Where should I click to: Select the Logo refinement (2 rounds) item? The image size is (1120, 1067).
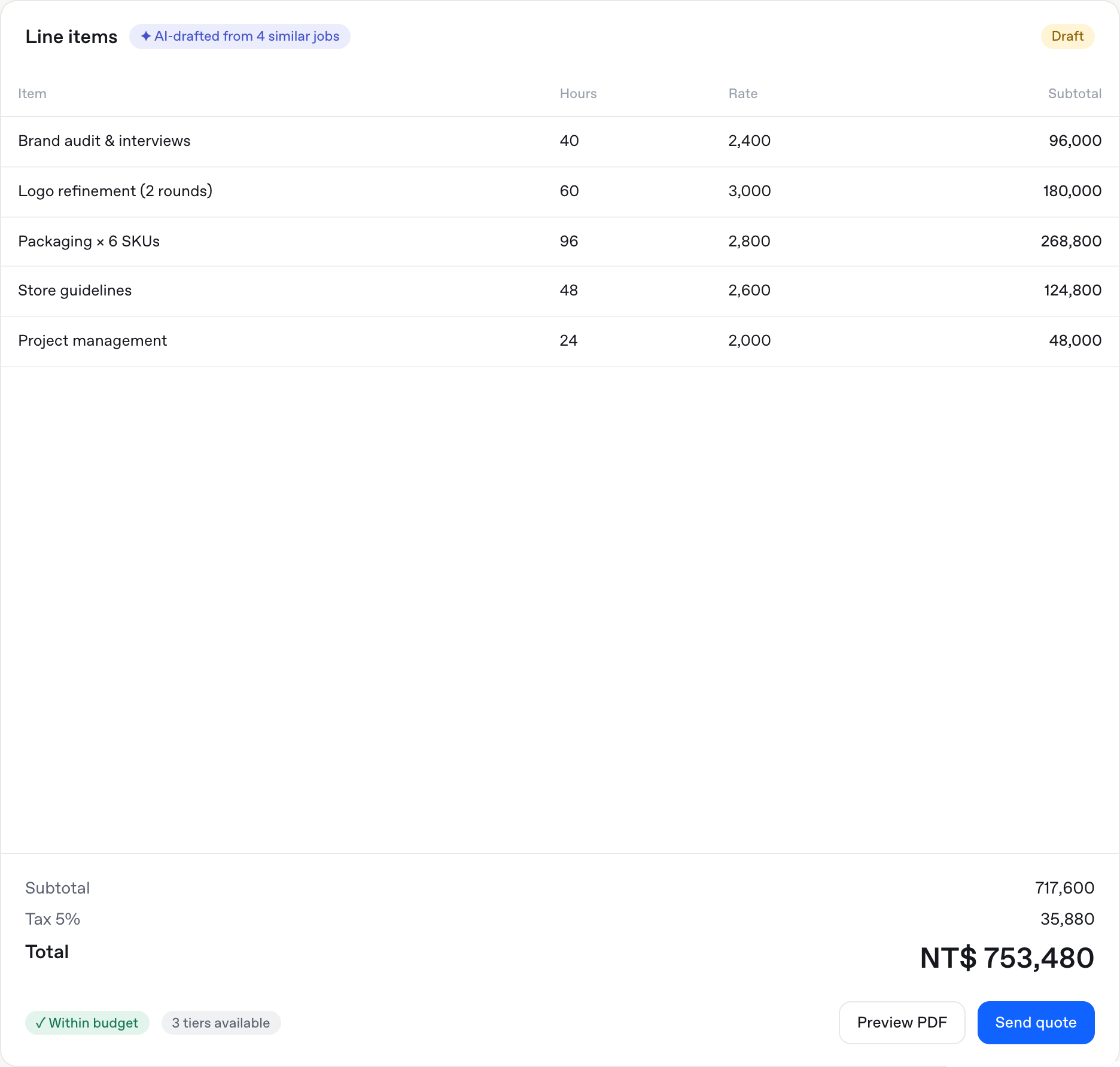click(x=115, y=191)
